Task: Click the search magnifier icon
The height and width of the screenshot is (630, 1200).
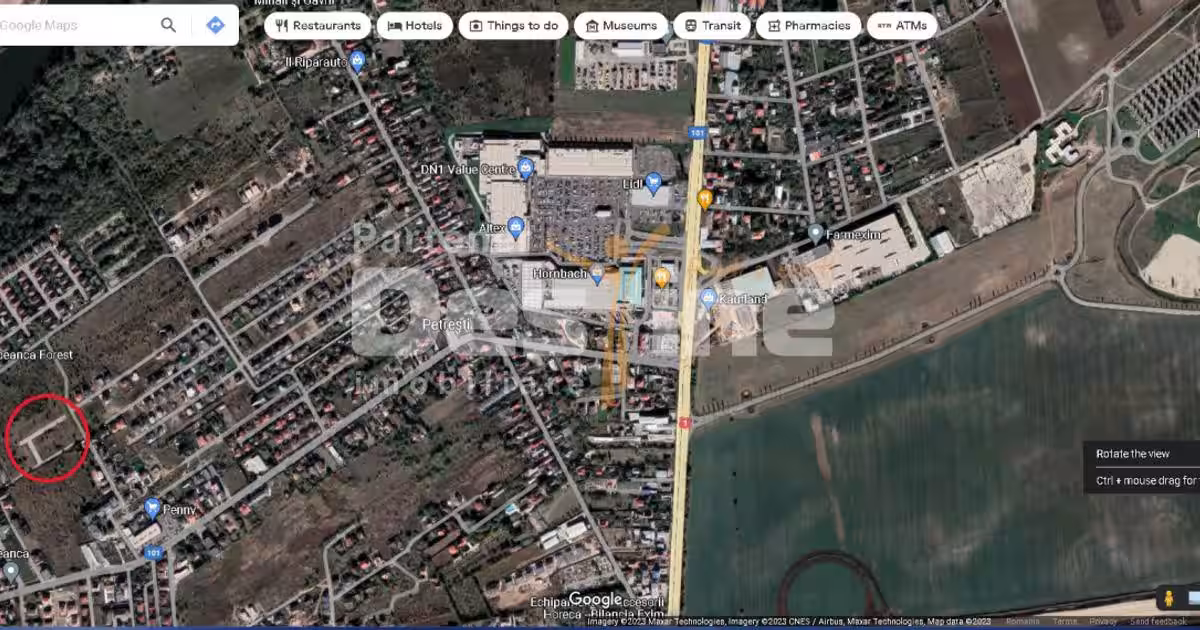Action: coord(168,25)
